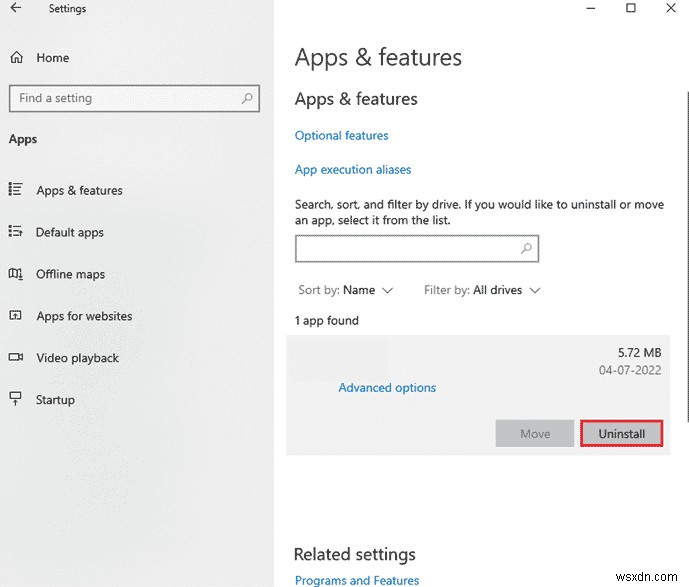
Task: Expand the Filter by All drives dropdown
Action: tap(482, 290)
